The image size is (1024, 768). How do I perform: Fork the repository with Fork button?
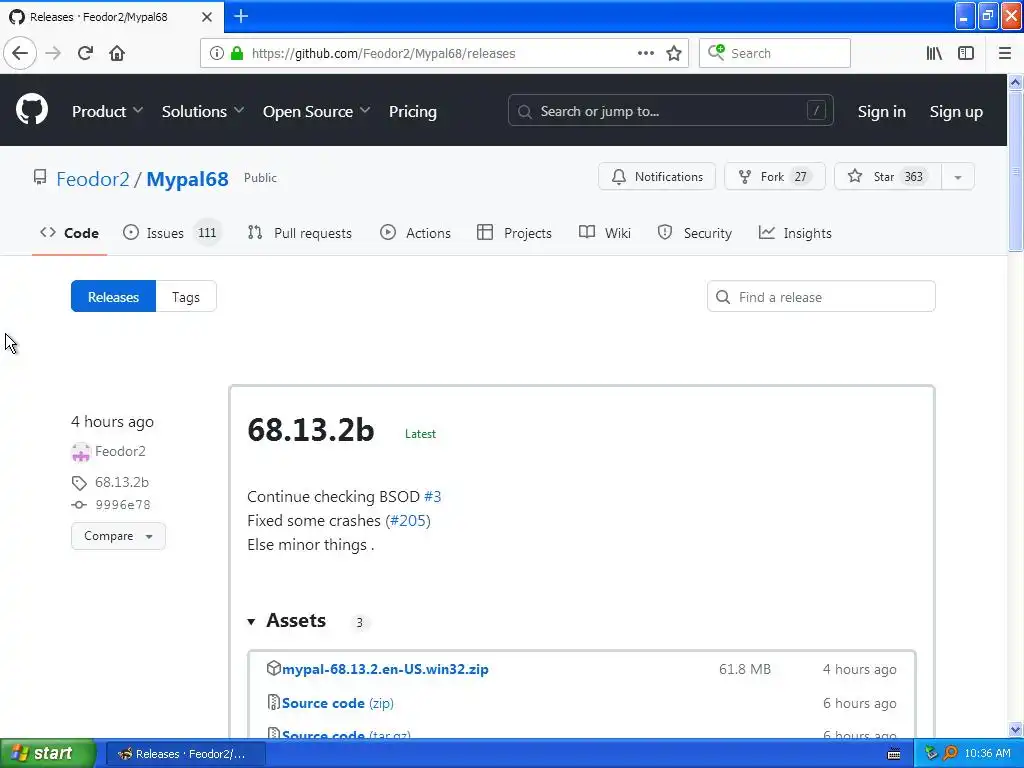(775, 177)
